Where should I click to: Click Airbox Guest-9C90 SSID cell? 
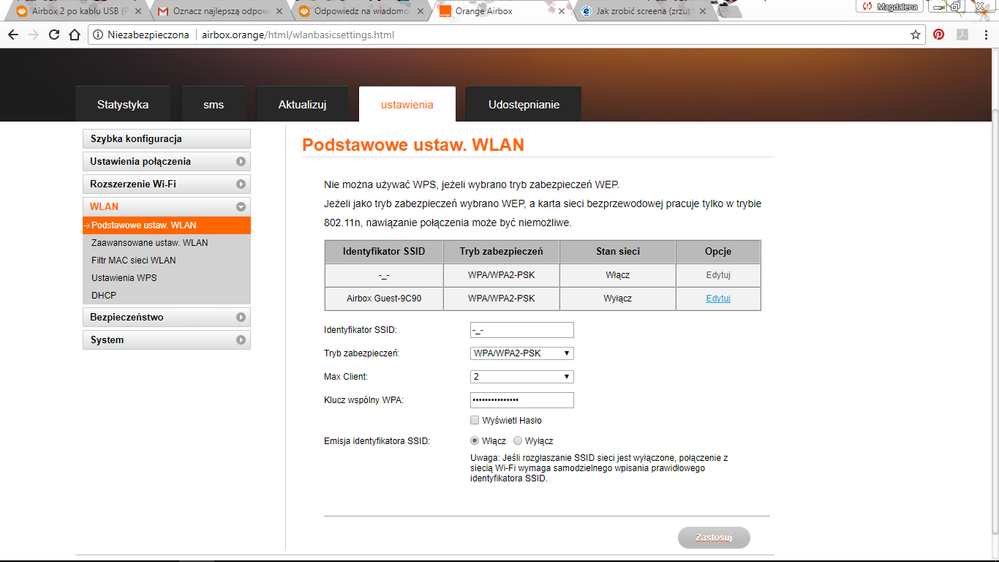click(384, 298)
